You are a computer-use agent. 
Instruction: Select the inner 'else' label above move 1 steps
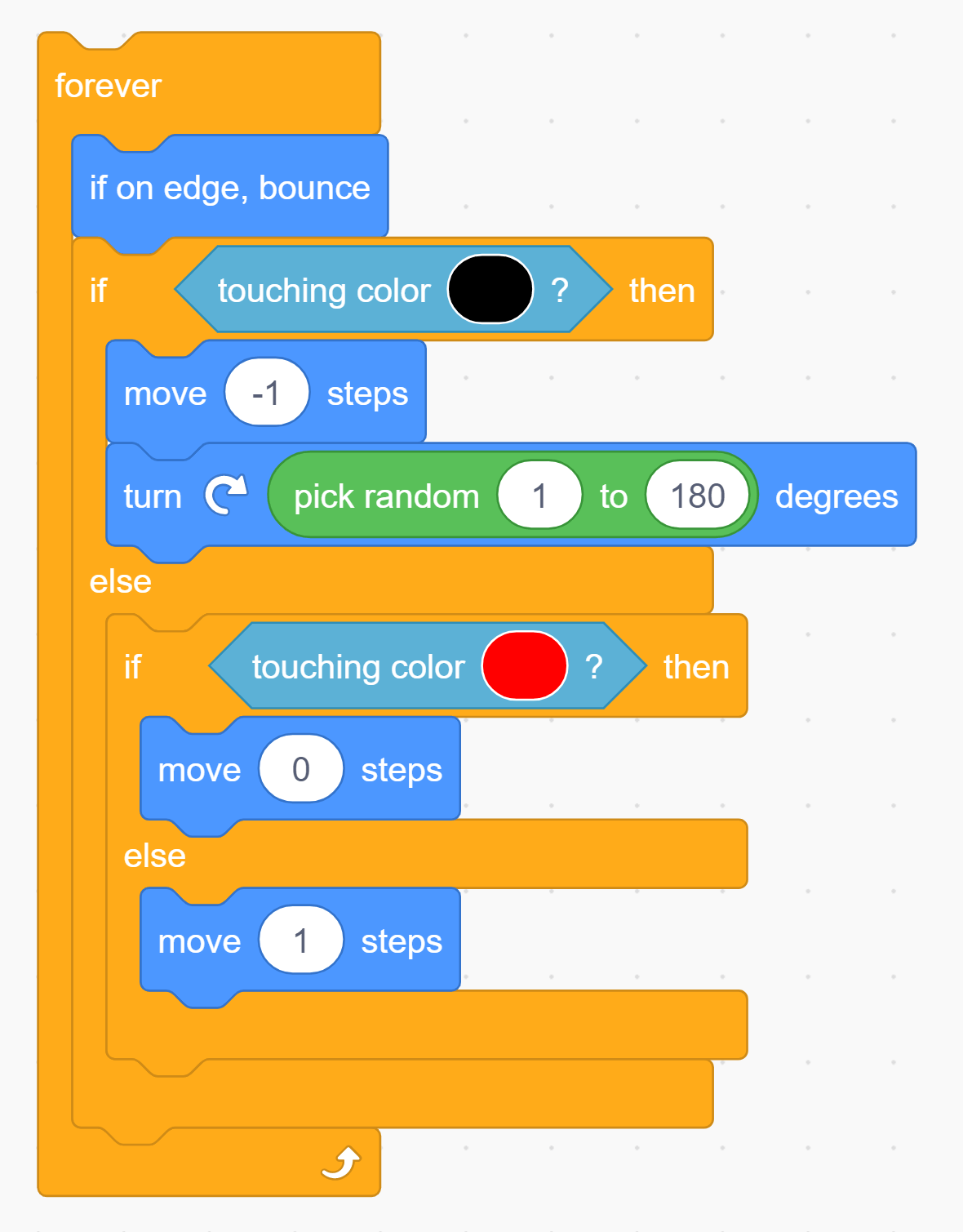pos(155,856)
